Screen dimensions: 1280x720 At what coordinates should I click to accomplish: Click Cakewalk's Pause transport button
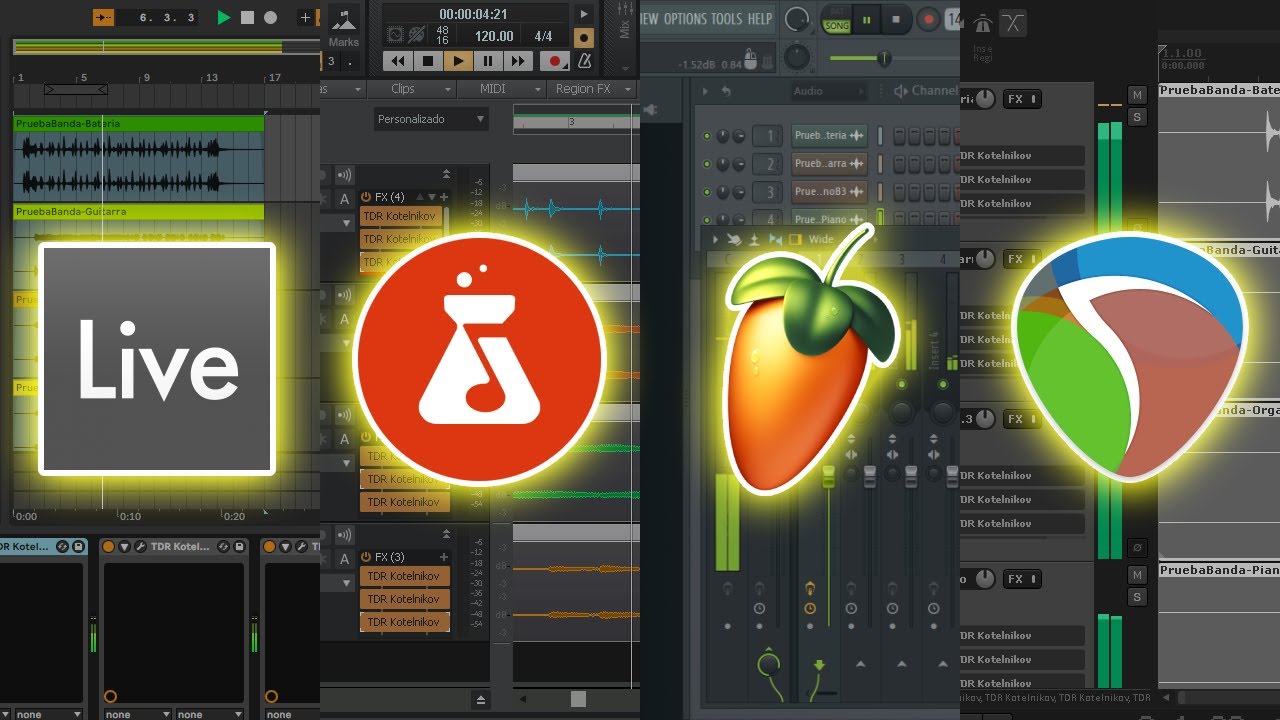tap(488, 61)
